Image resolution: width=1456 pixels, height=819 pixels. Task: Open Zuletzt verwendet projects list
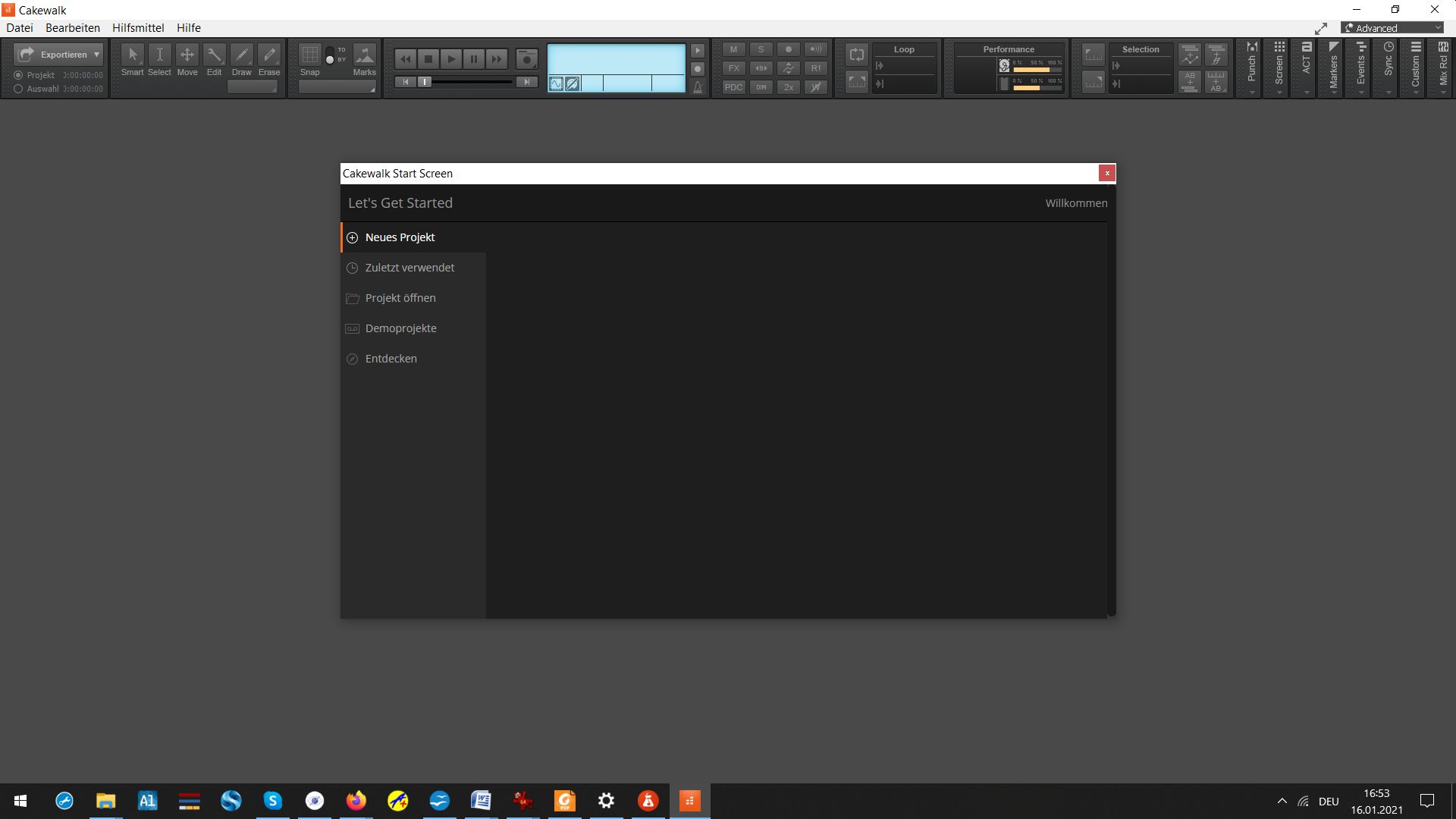coord(409,268)
